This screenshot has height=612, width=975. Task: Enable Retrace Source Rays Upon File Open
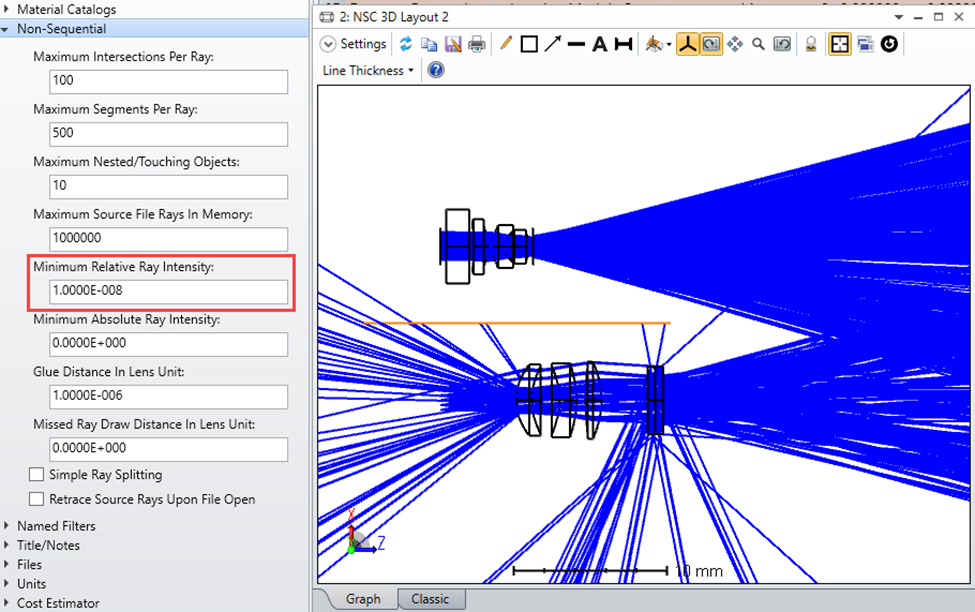click(37, 498)
